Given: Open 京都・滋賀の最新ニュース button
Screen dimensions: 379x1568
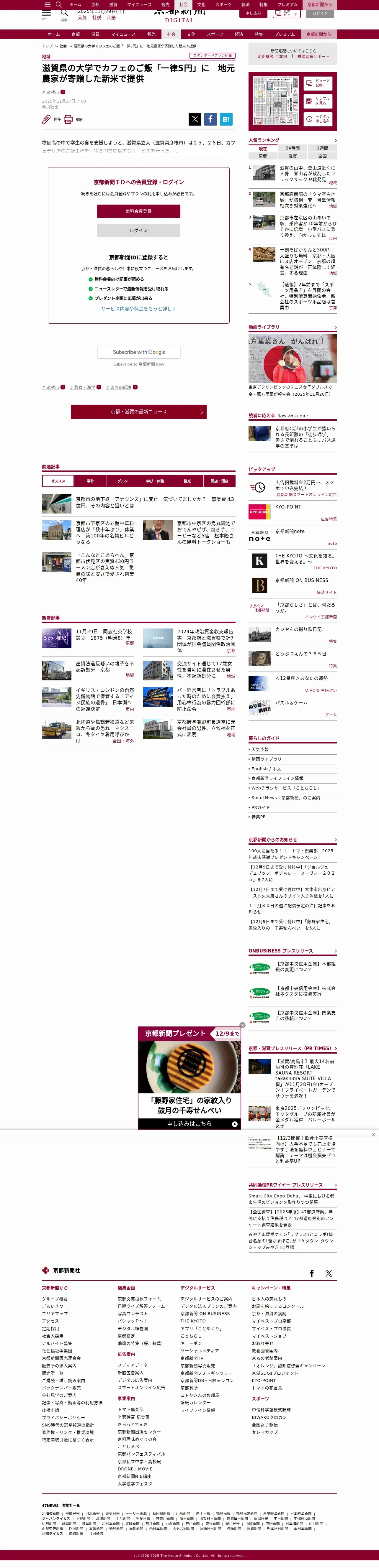Looking at the screenshot, I should point(138,412).
